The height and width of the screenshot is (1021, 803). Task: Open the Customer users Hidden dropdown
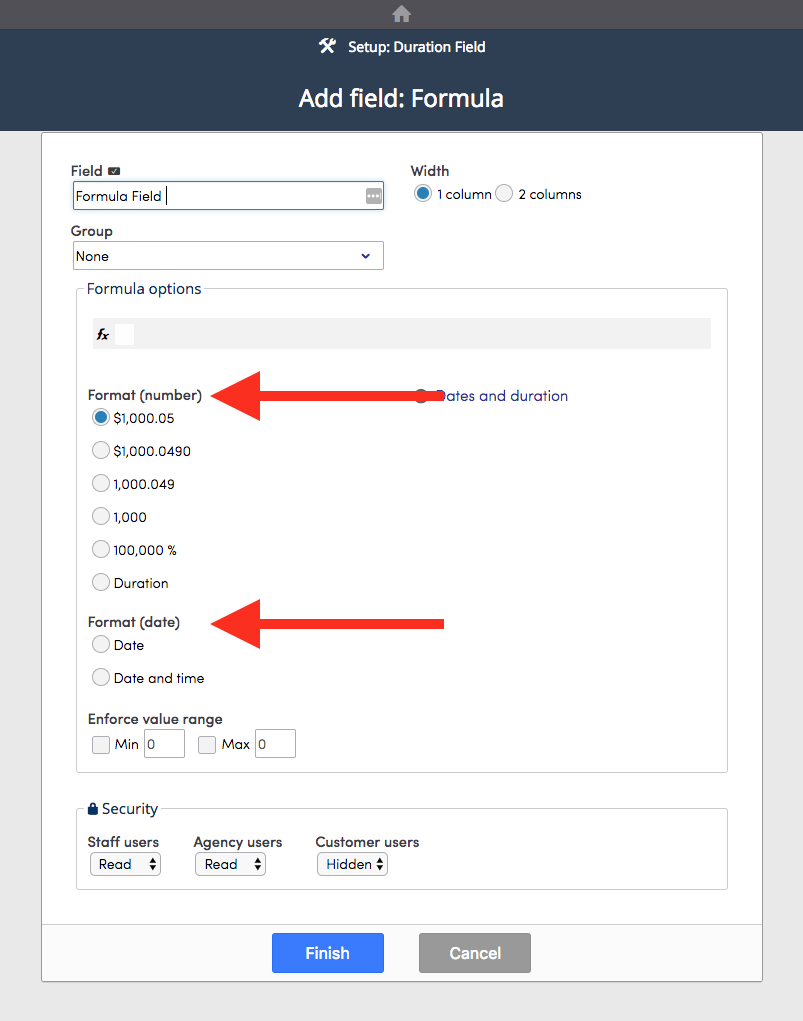[352, 864]
